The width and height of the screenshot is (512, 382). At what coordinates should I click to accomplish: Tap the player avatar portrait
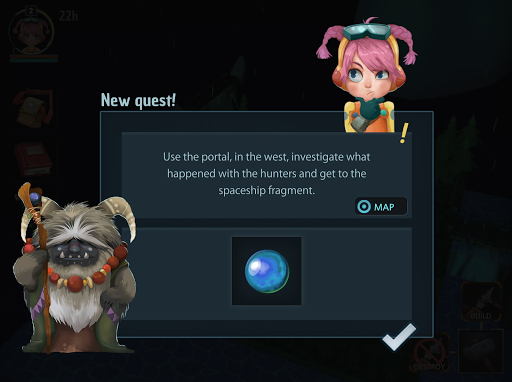(x=31, y=32)
